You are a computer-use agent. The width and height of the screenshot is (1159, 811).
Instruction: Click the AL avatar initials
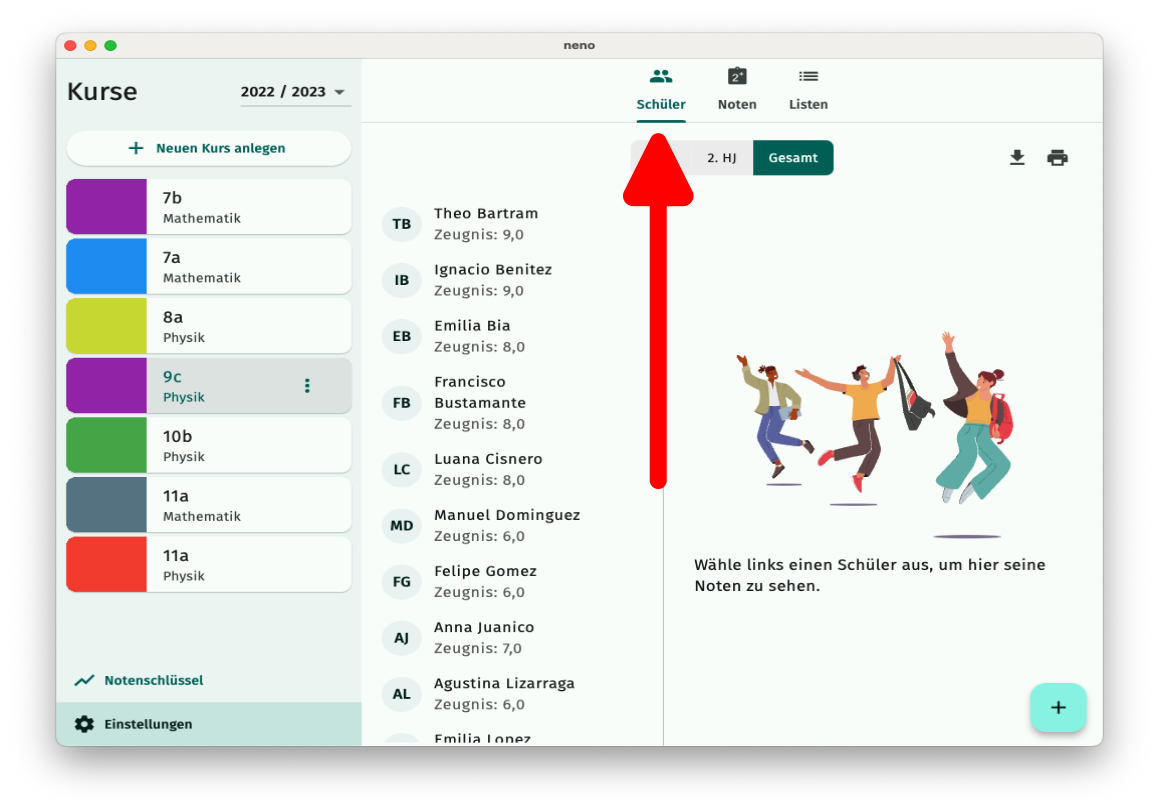point(401,694)
